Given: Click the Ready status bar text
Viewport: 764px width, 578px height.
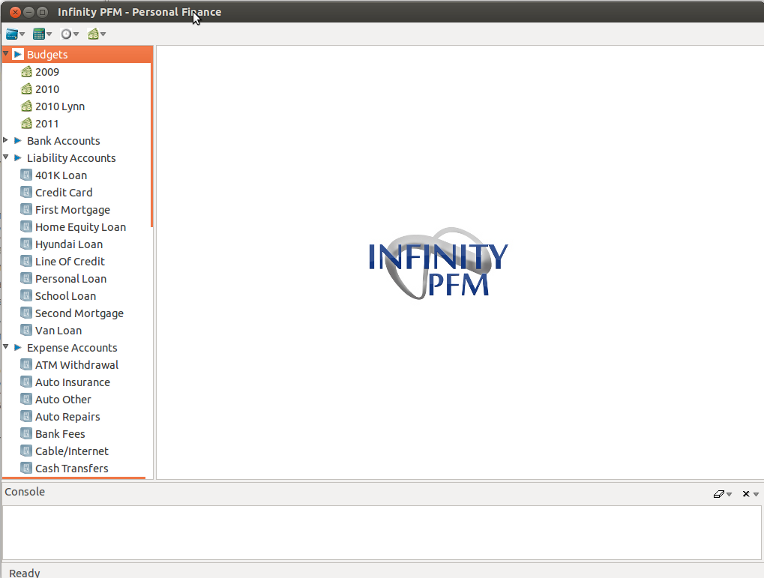Looking at the screenshot, I should (24, 573).
